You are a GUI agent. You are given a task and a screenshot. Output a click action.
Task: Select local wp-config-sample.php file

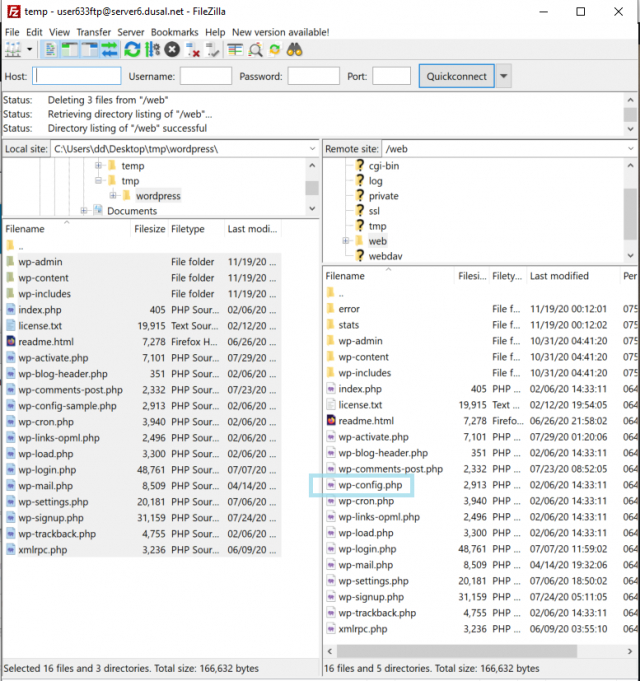67,406
